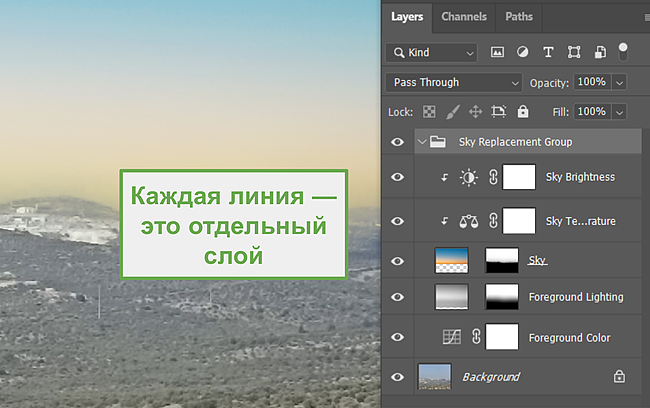Open the Layers panel menu icon
Screen dimensions: 650x408
pos(647,17)
